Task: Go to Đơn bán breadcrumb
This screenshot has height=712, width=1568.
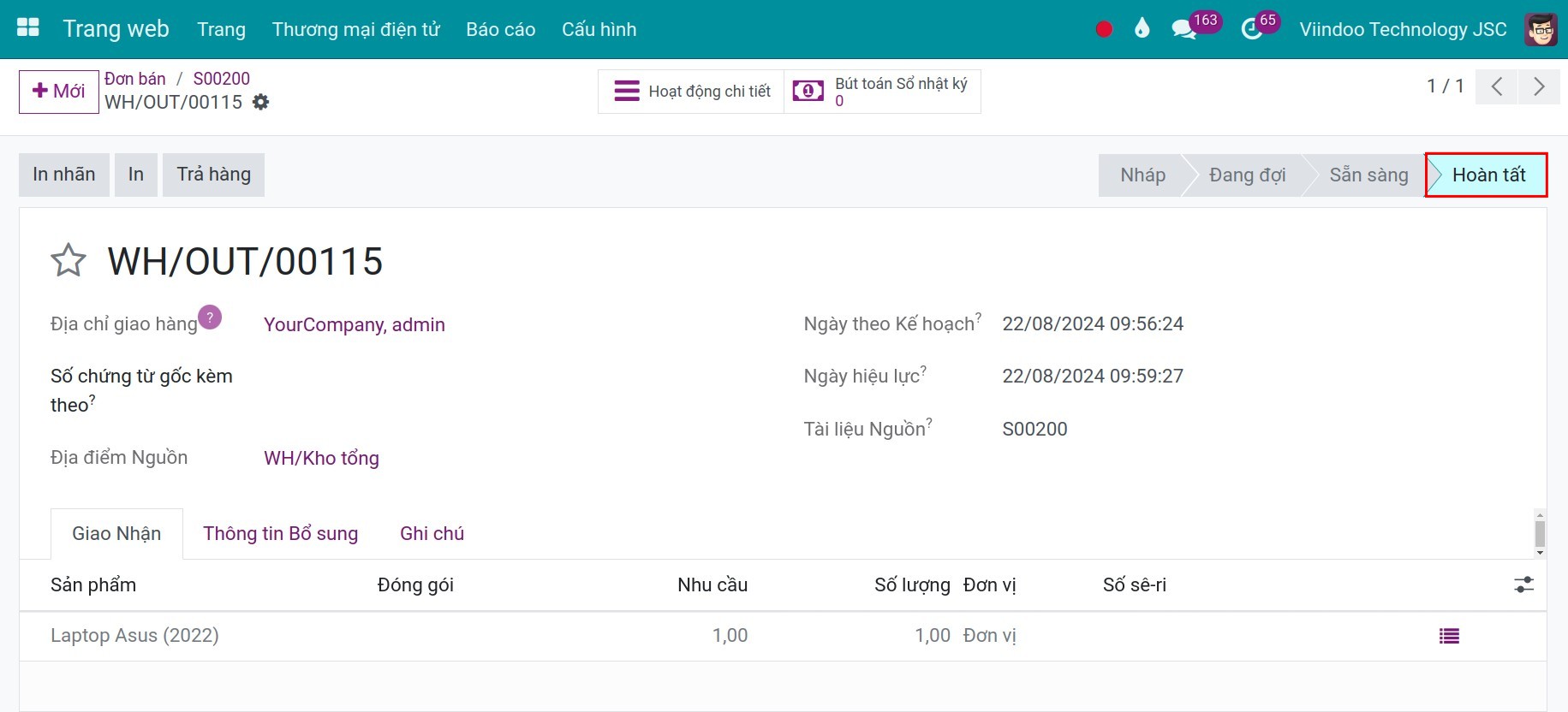Action: pyautogui.click(x=135, y=79)
